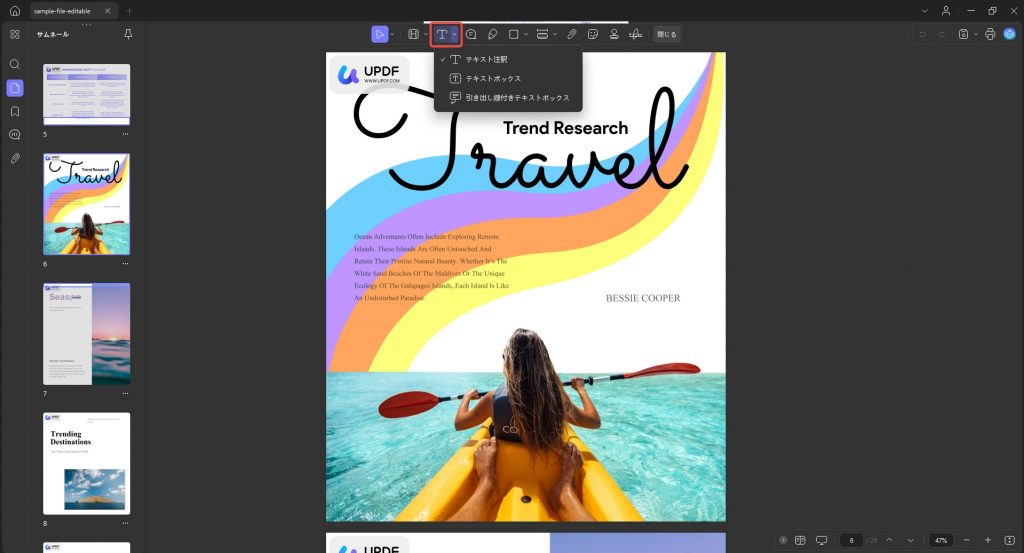This screenshot has height=553, width=1024.
Task: Open the stamp tool
Action: pyautogui.click(x=614, y=34)
